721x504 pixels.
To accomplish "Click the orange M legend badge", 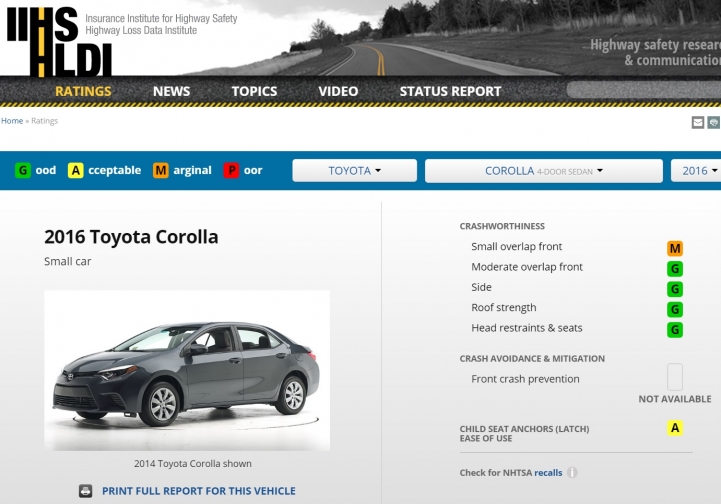I will (x=160, y=171).
